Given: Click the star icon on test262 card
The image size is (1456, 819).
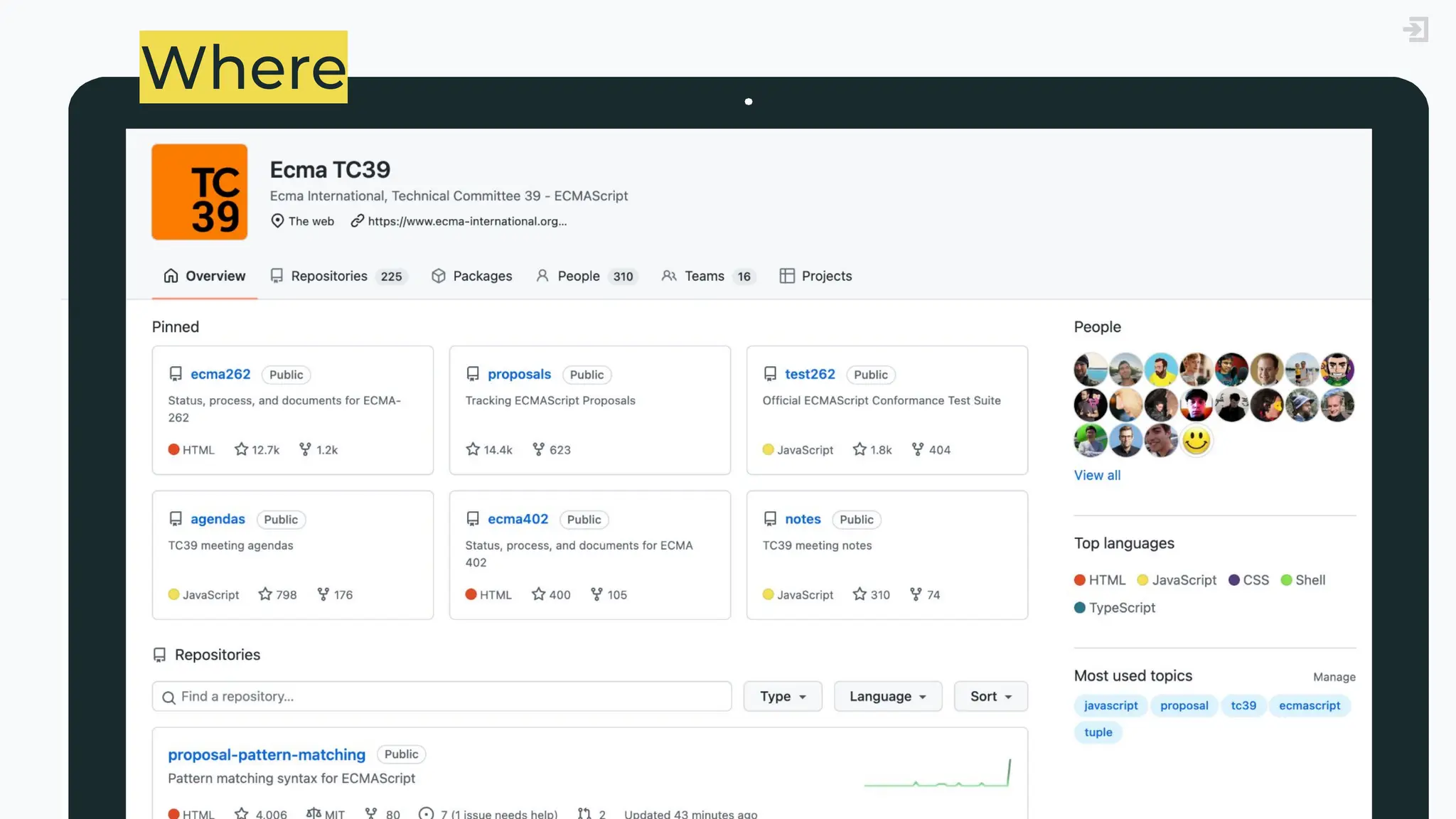Looking at the screenshot, I should (x=860, y=449).
